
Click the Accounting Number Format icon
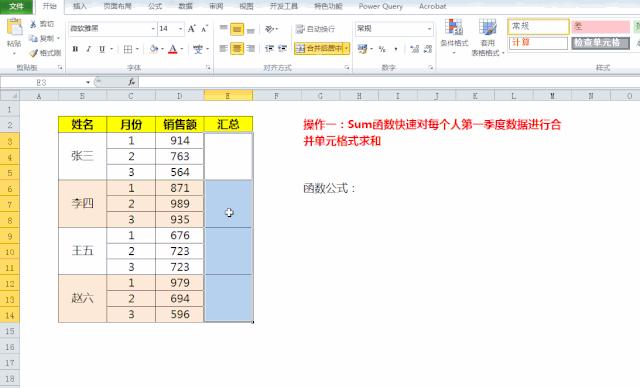click(x=362, y=49)
